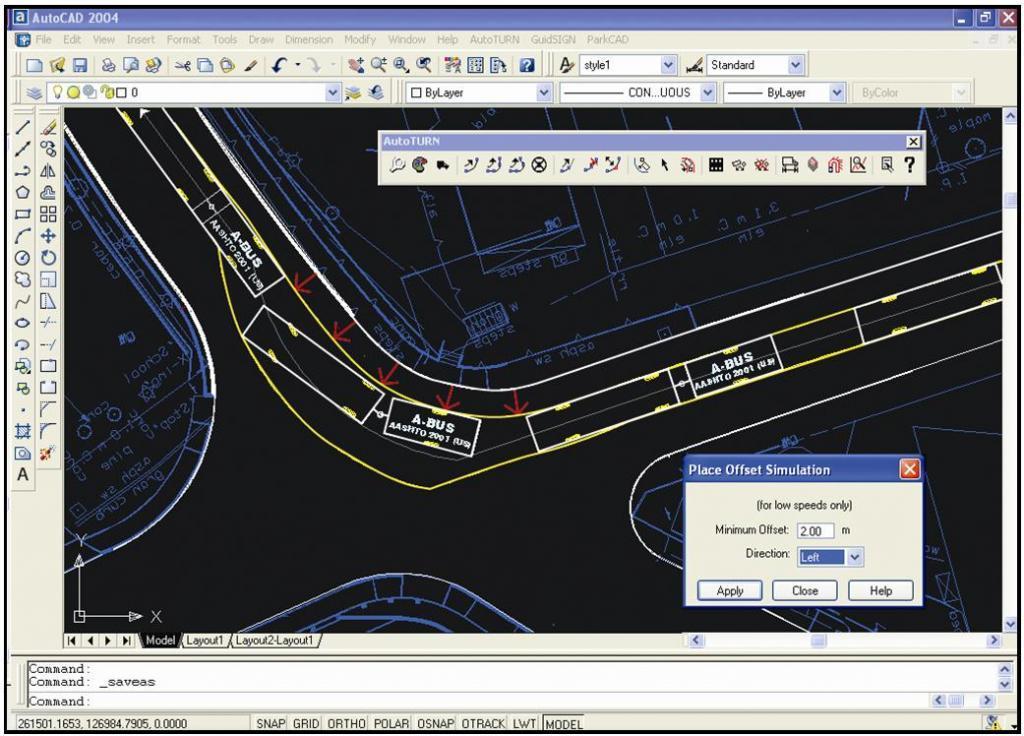Click the Plot printer icon
Image resolution: width=1024 pixels, height=736 pixels.
tap(109, 65)
